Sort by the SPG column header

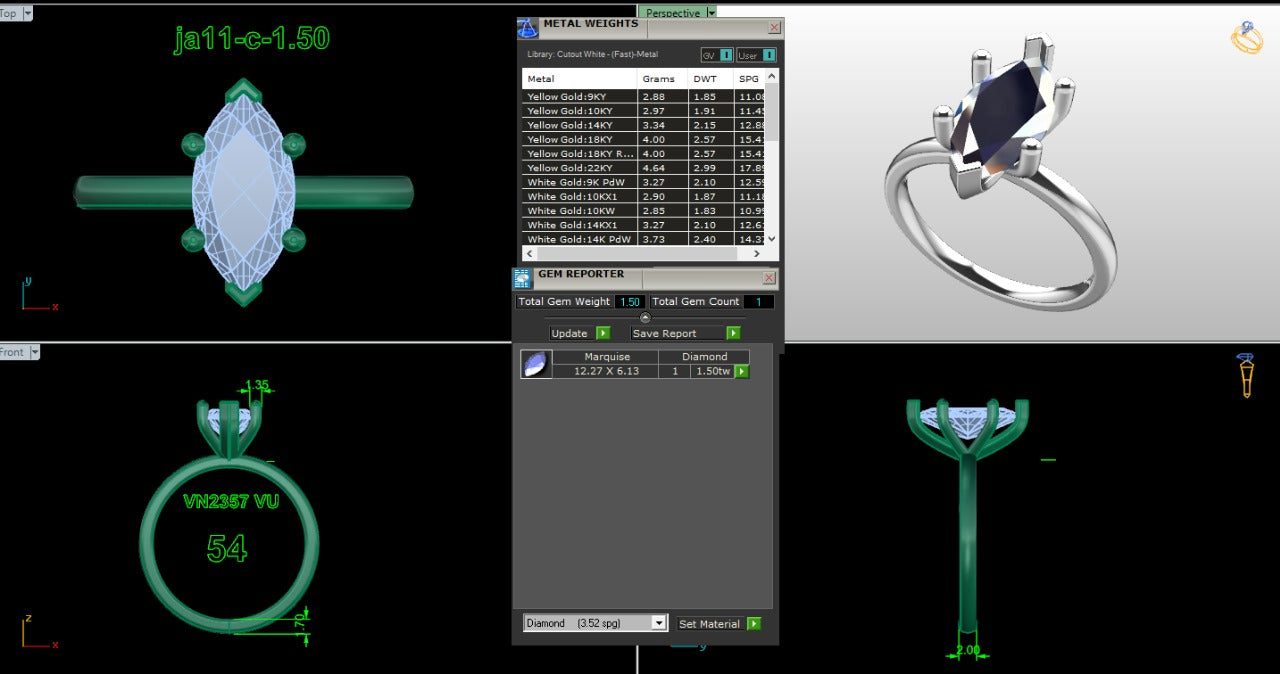(749, 78)
